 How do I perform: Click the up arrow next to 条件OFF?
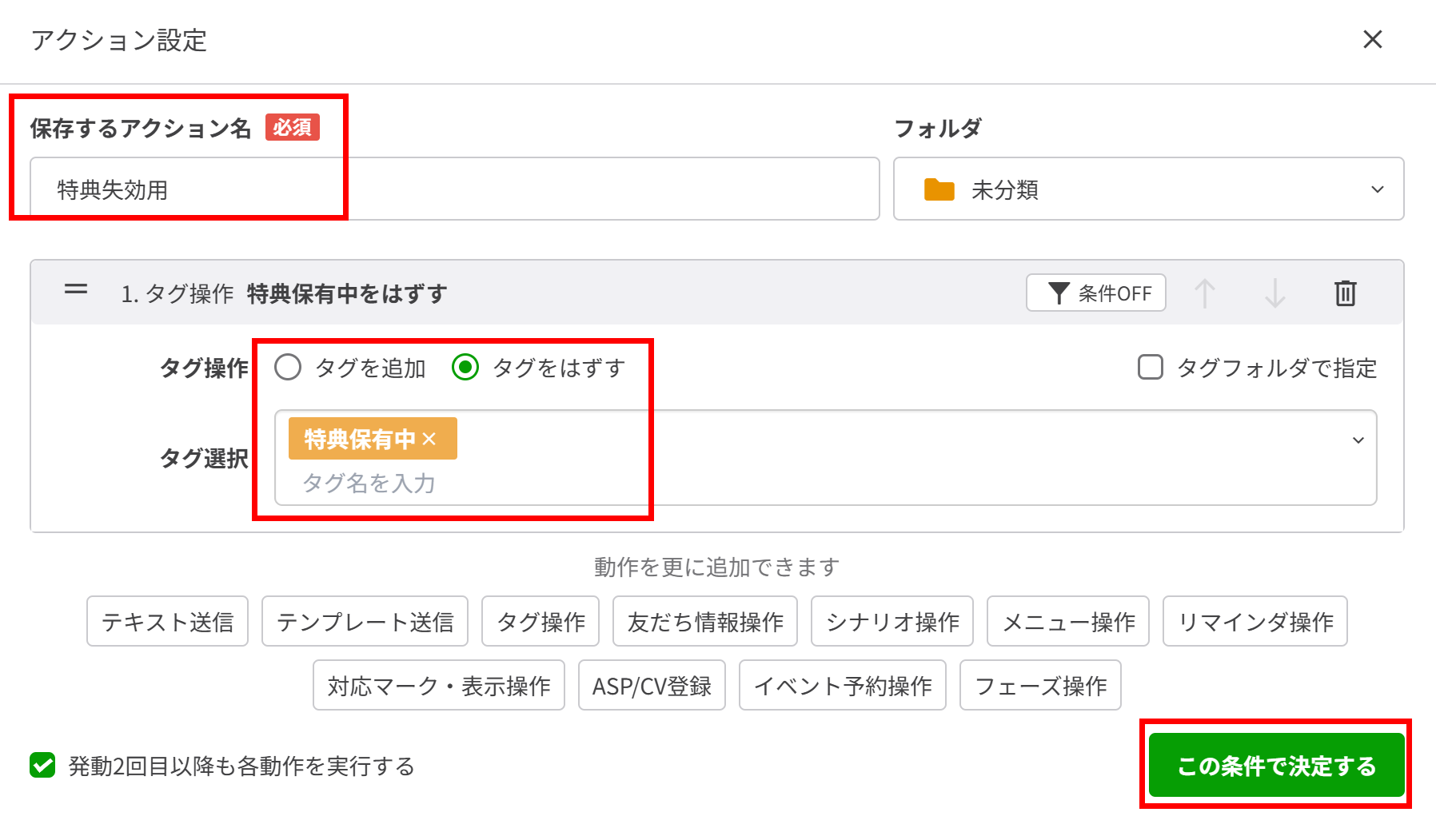click(1206, 293)
